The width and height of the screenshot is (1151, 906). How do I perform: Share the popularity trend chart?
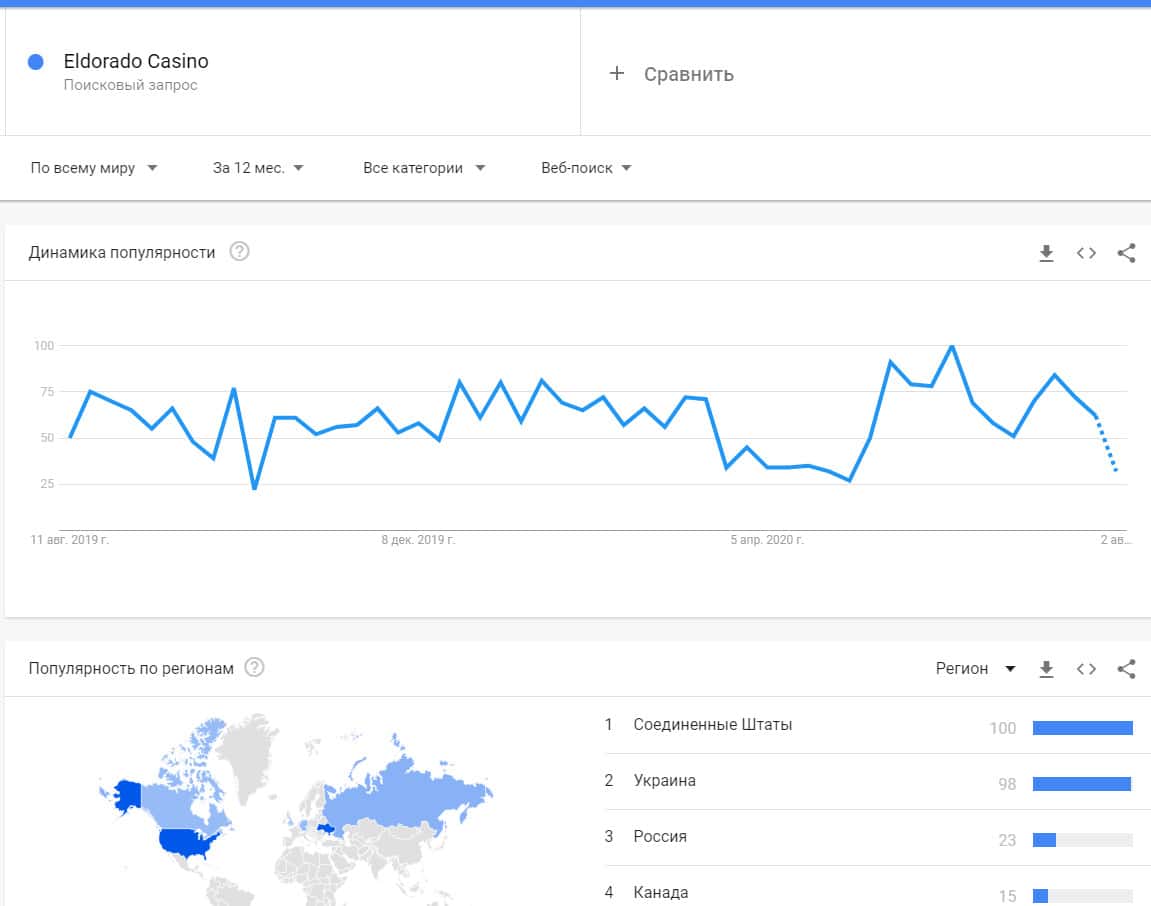click(x=1126, y=253)
